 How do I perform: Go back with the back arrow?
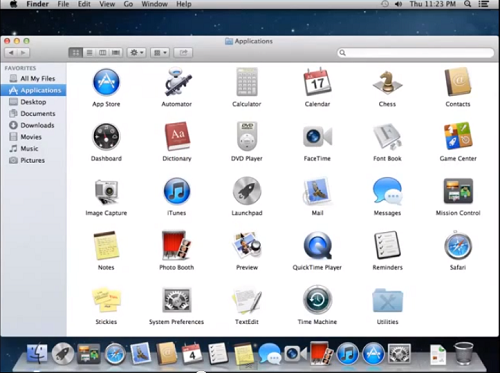[x=11, y=53]
